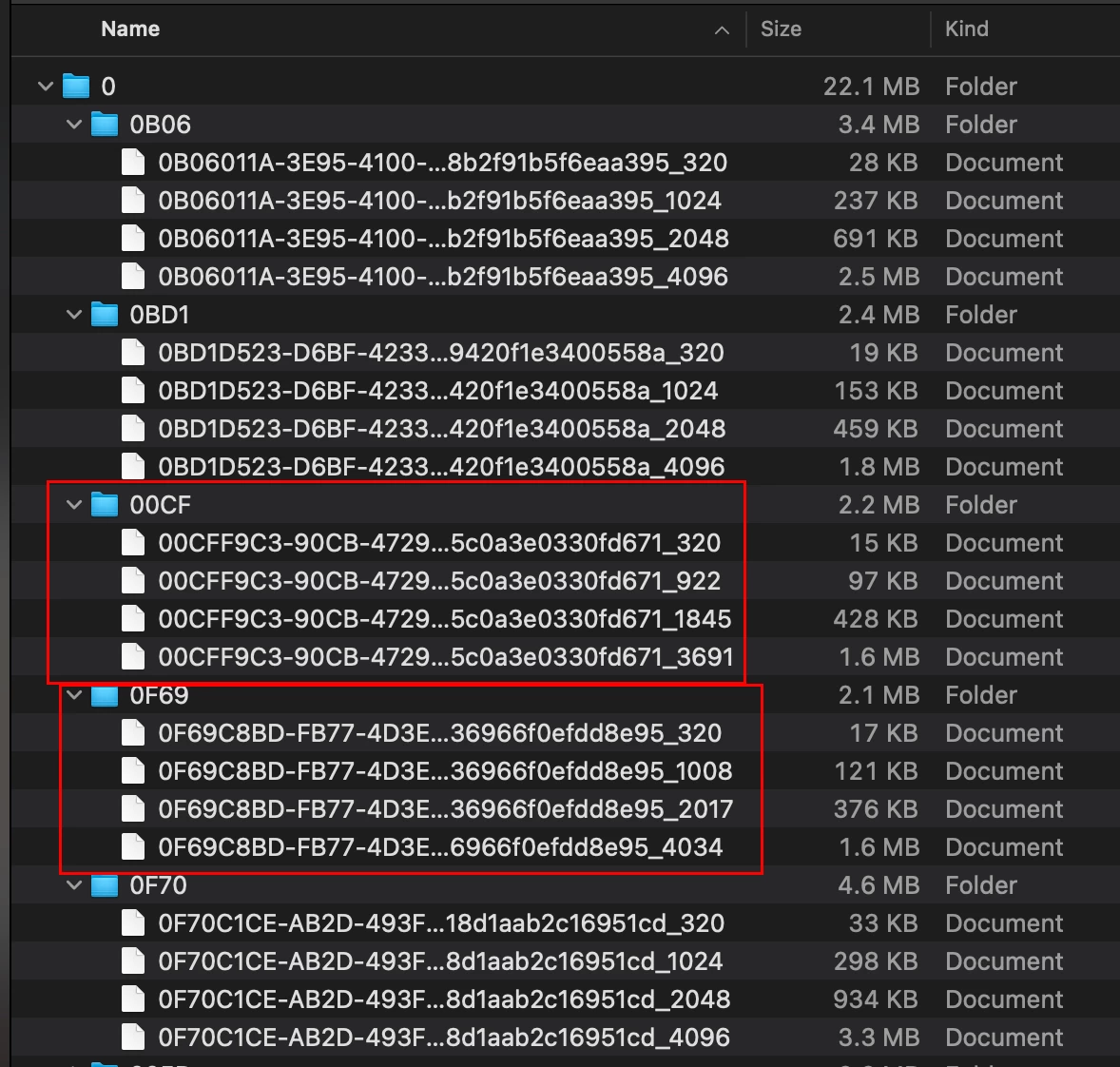This screenshot has width=1120, height=1067.
Task: Select file name 0F69C8BD ending in _1008
Action: [446, 770]
